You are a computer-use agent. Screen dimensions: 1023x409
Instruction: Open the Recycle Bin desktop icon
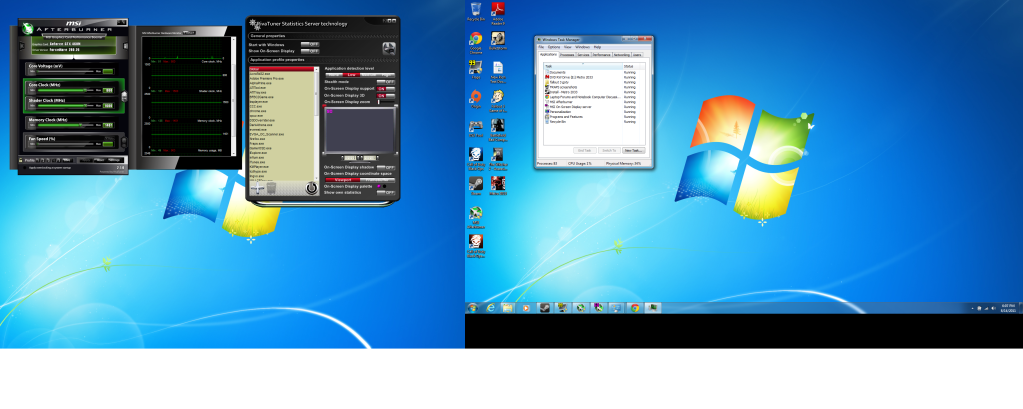point(476,11)
